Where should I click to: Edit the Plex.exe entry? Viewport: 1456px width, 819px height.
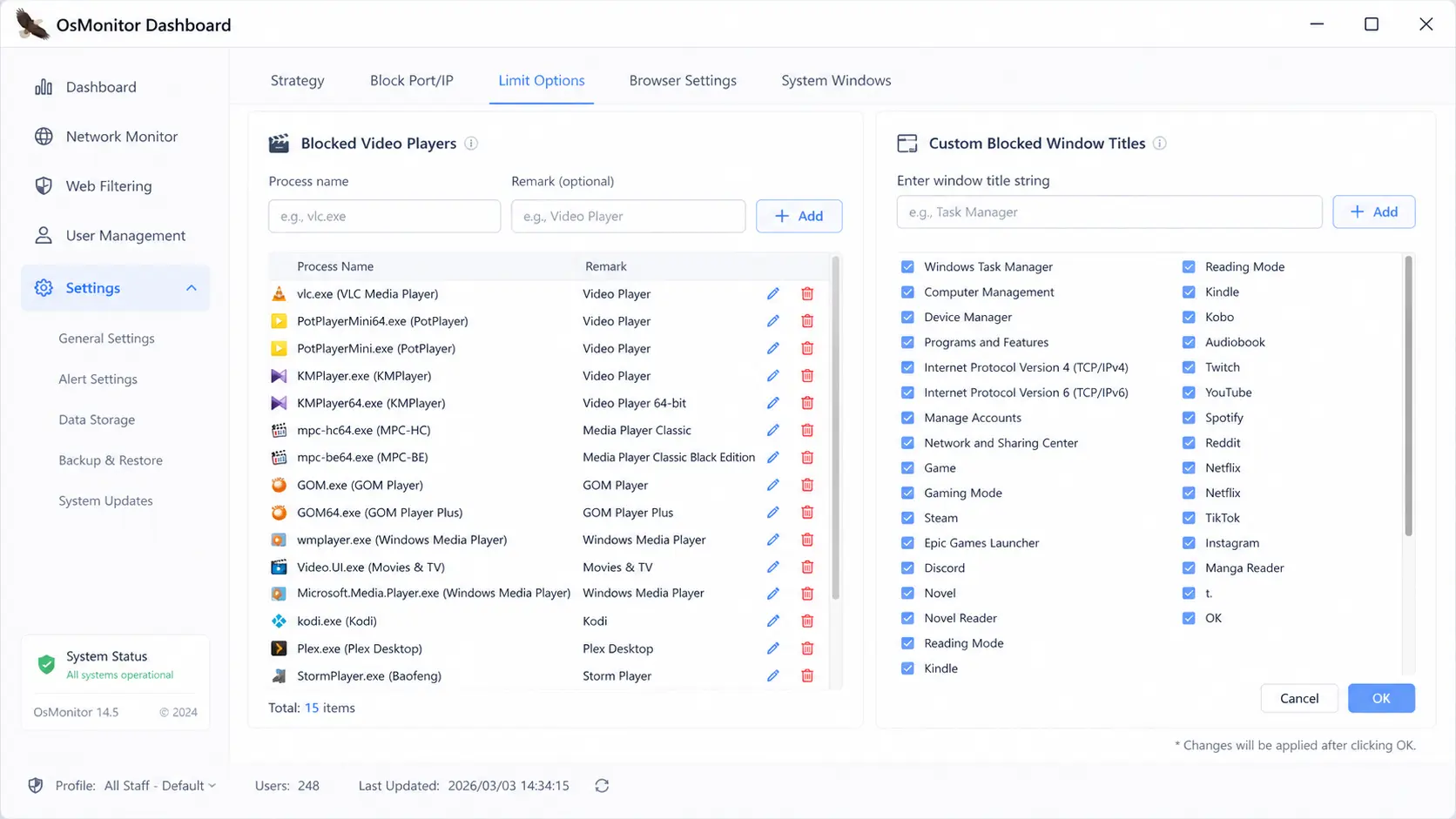tap(772, 648)
